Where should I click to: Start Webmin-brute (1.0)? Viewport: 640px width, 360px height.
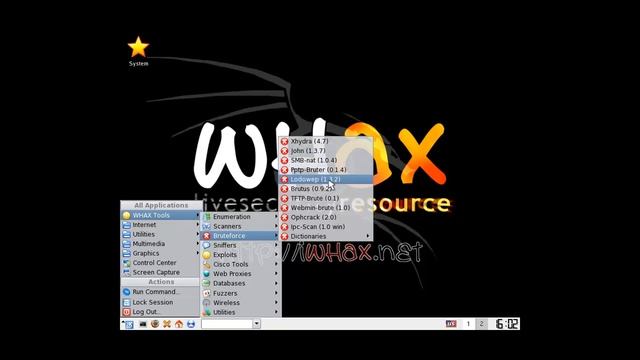(x=326, y=207)
